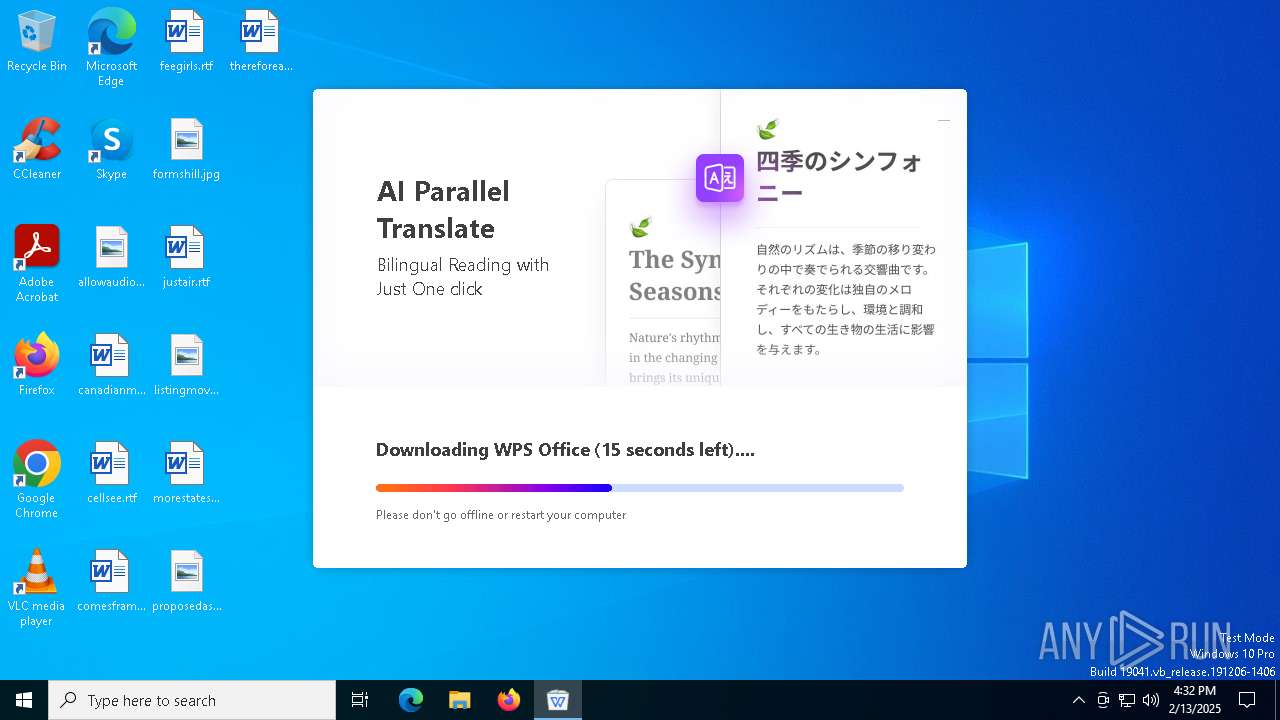Select the justair.rtf document icon
The height and width of the screenshot is (720, 1280).
point(186,258)
